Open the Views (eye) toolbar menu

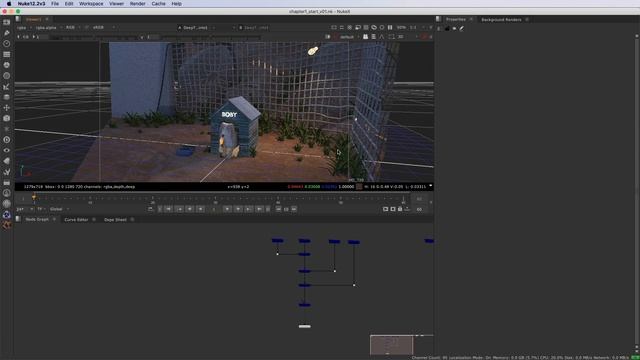click(x=7, y=150)
